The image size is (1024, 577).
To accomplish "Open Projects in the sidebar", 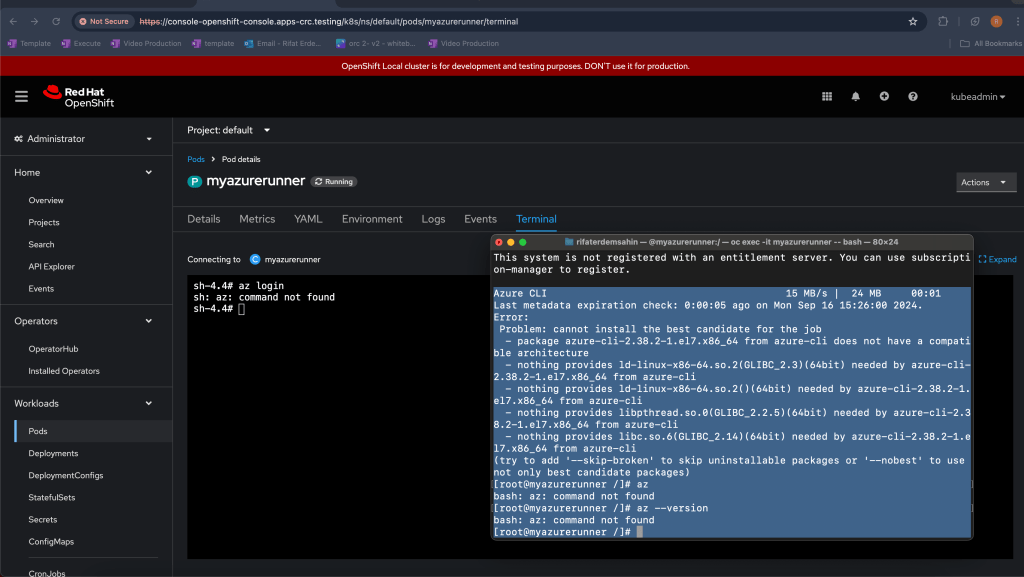I will pyautogui.click(x=44, y=223).
